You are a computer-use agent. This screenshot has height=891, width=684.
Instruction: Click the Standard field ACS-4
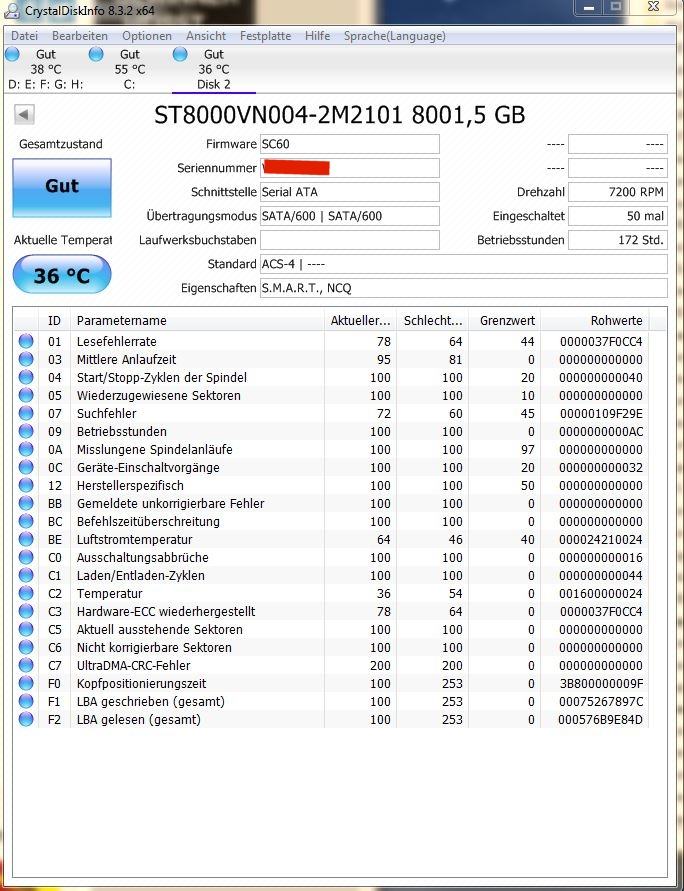click(x=464, y=264)
